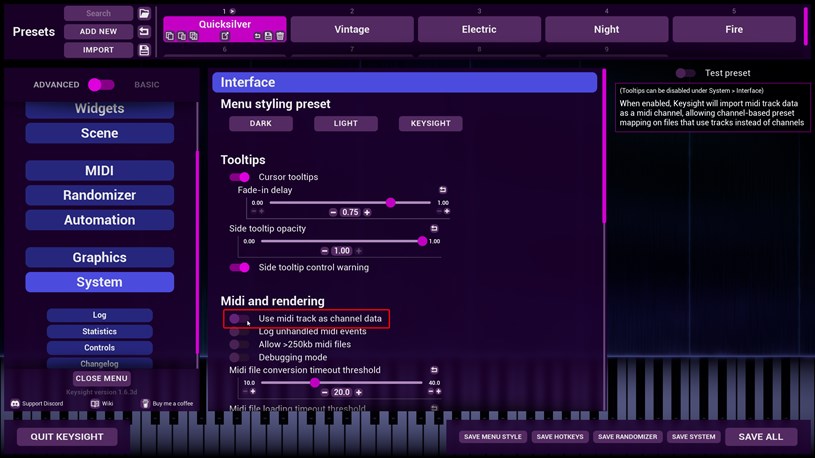This screenshot has width=815, height=458.
Task: Enable Allow >250kb midi files toggle
Action: (x=239, y=345)
